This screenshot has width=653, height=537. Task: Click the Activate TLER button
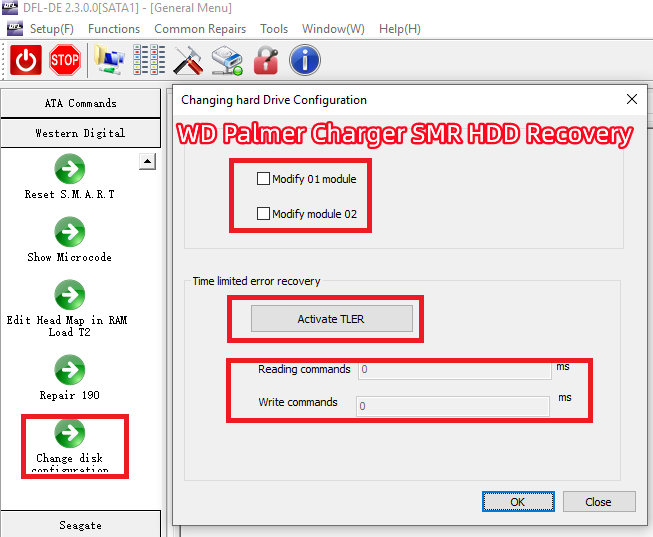(x=331, y=319)
